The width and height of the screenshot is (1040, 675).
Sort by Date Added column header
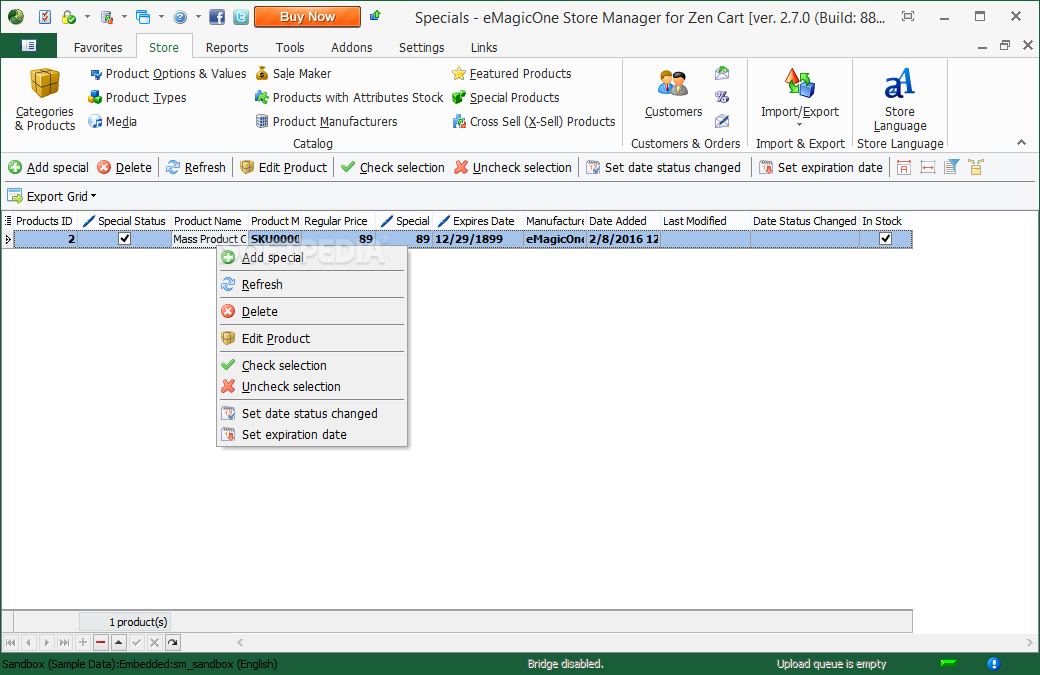pos(623,221)
